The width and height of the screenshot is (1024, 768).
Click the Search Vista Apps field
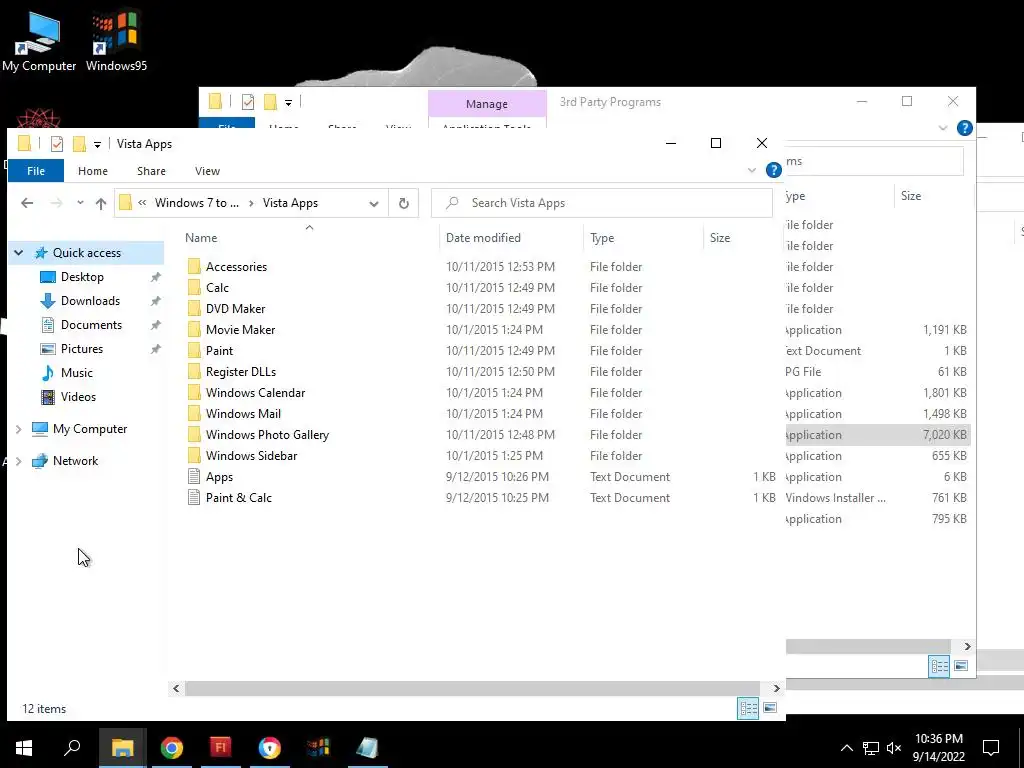coord(601,203)
